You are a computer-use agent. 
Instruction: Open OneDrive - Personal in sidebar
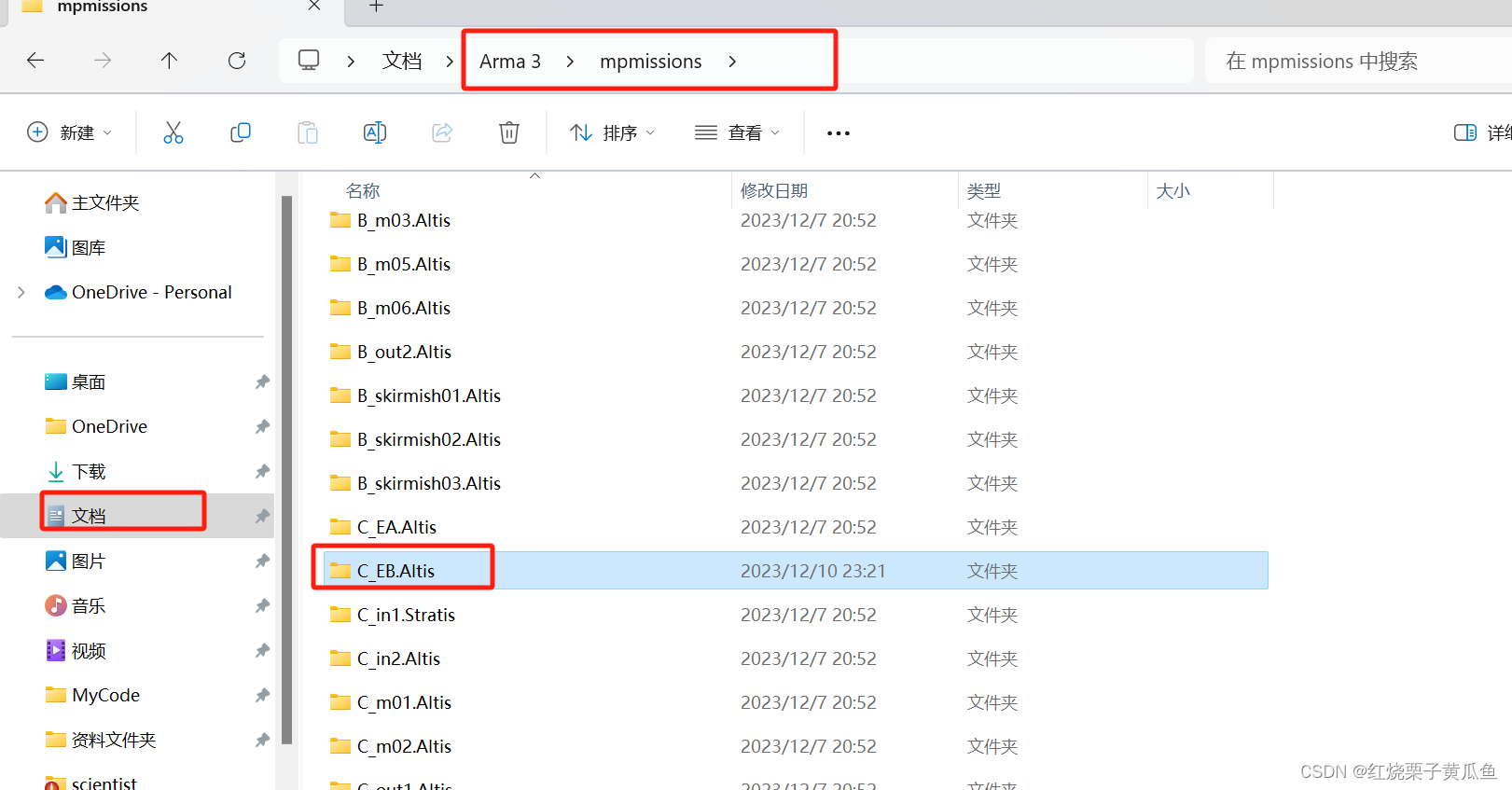pos(138,292)
